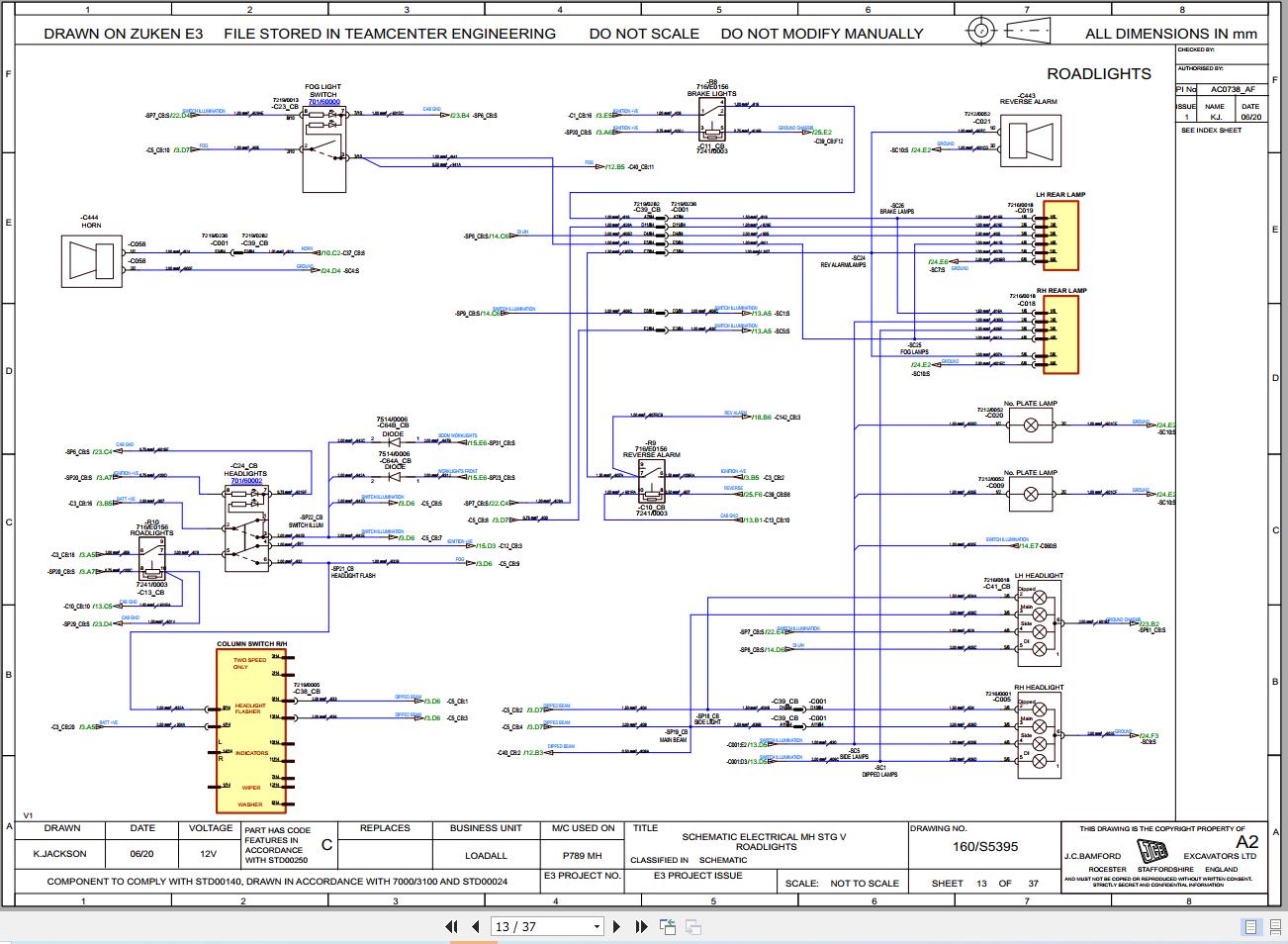Click the SCHEMATIC ELECTRICAL MH STG V title
1288x944 pixels.
[x=765, y=837]
